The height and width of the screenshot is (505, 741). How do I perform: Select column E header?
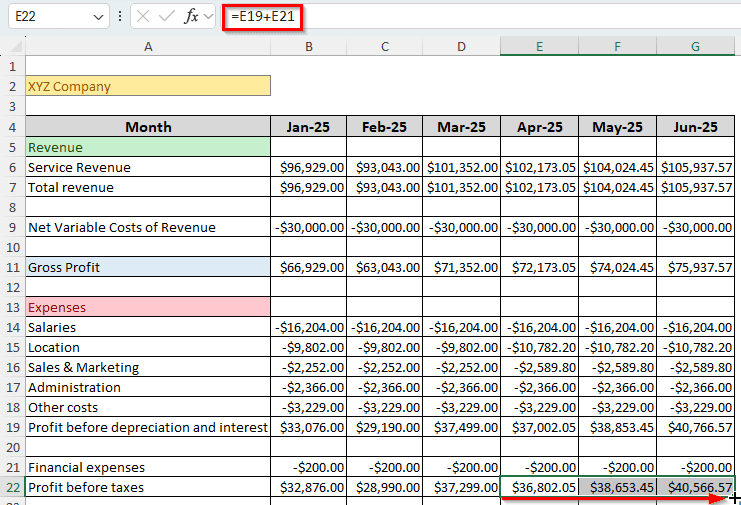point(539,46)
